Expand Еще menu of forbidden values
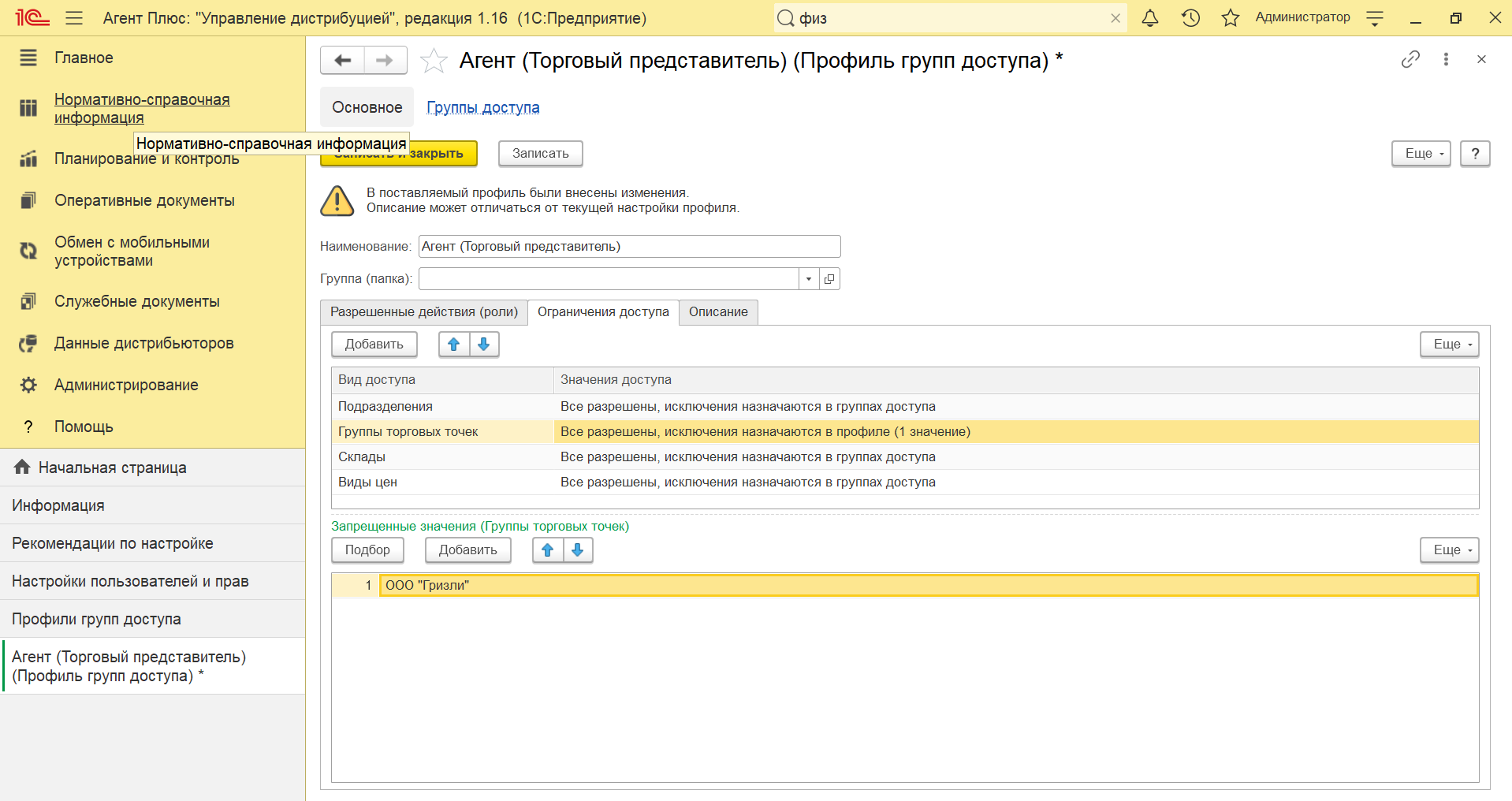Viewport: 1512px width, 801px height. pyautogui.click(x=1450, y=550)
